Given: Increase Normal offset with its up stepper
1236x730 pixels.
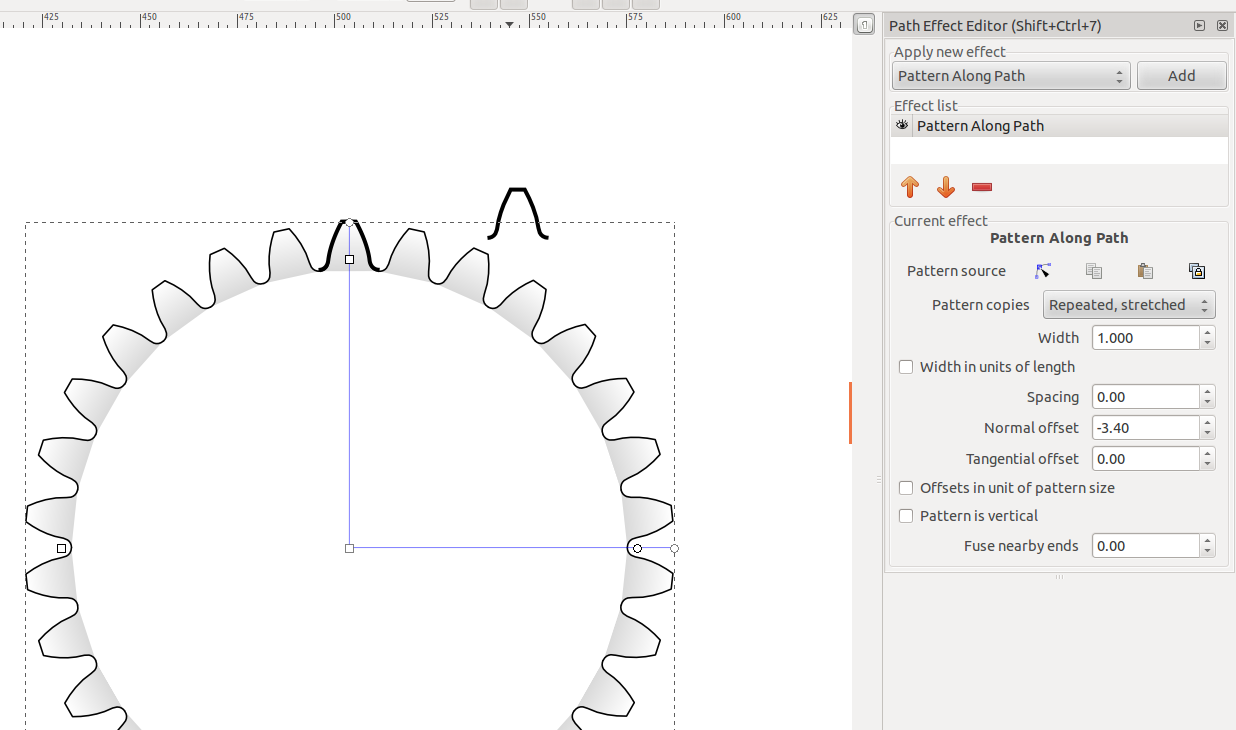Looking at the screenshot, I should (1206, 423).
